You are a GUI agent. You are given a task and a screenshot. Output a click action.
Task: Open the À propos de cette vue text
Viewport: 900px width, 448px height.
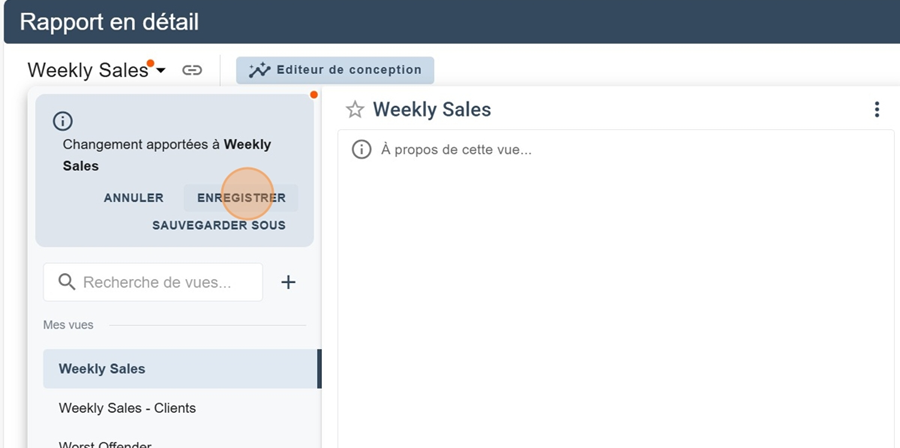456,150
